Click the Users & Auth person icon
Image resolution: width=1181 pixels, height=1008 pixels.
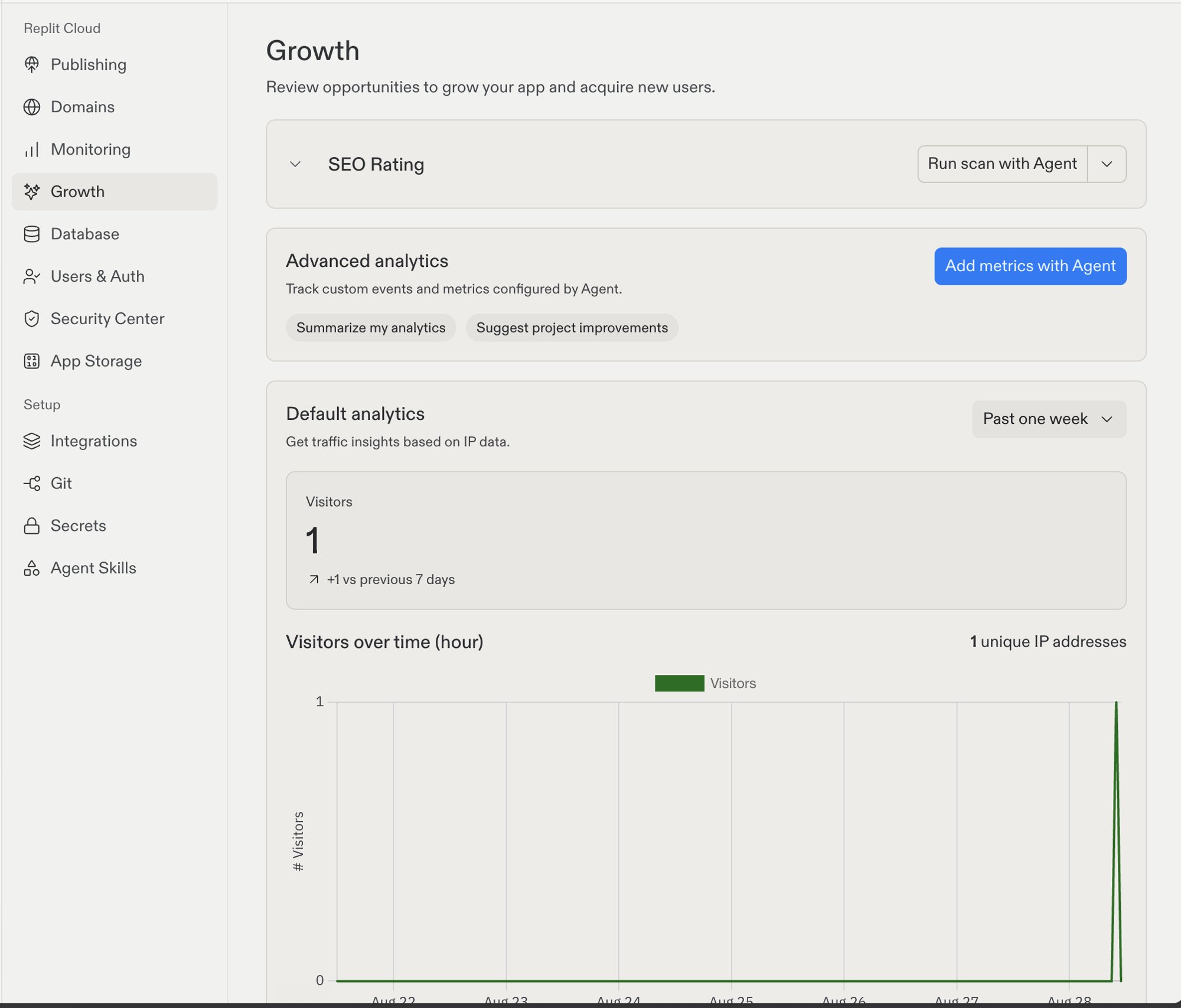tap(32, 276)
